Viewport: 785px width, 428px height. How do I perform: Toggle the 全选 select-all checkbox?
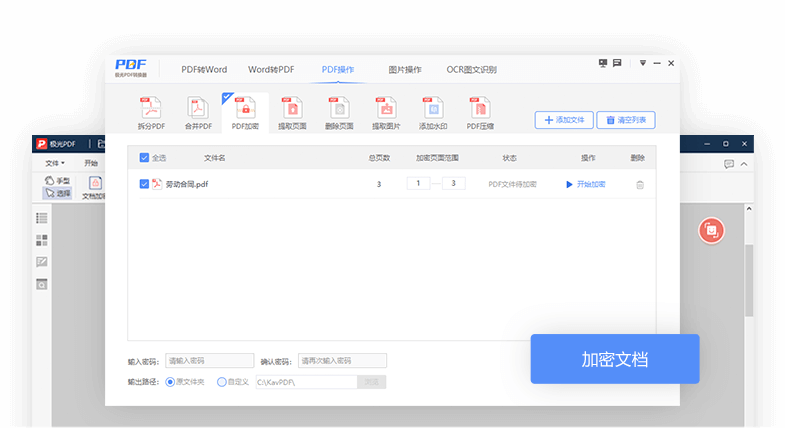click(145, 158)
